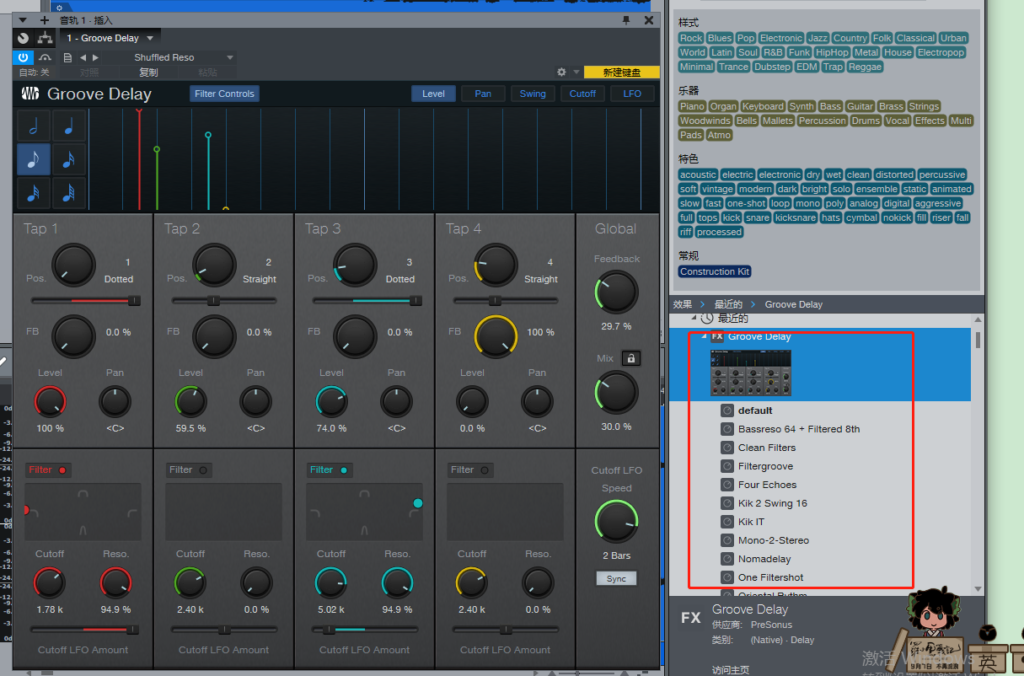Open the 1 - Groove Delay insert dropdown

(x=110, y=38)
